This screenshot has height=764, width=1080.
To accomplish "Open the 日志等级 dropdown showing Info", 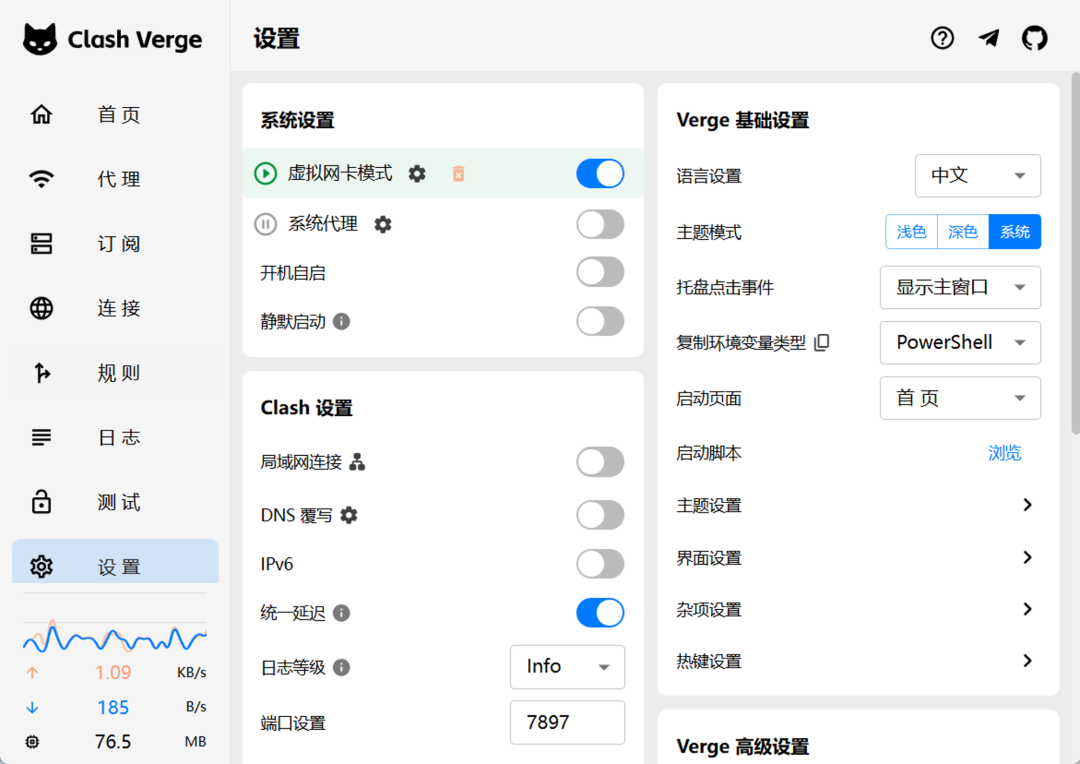I will pos(568,667).
